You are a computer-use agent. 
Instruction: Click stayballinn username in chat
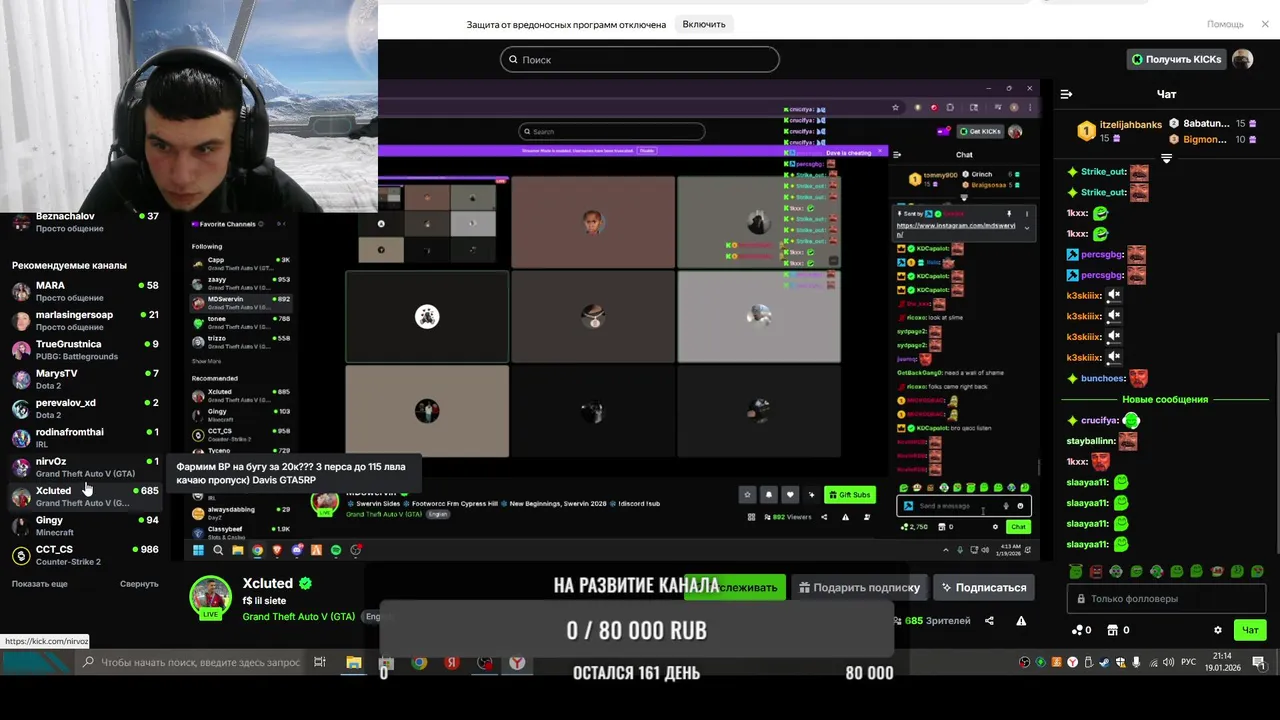pos(1090,441)
